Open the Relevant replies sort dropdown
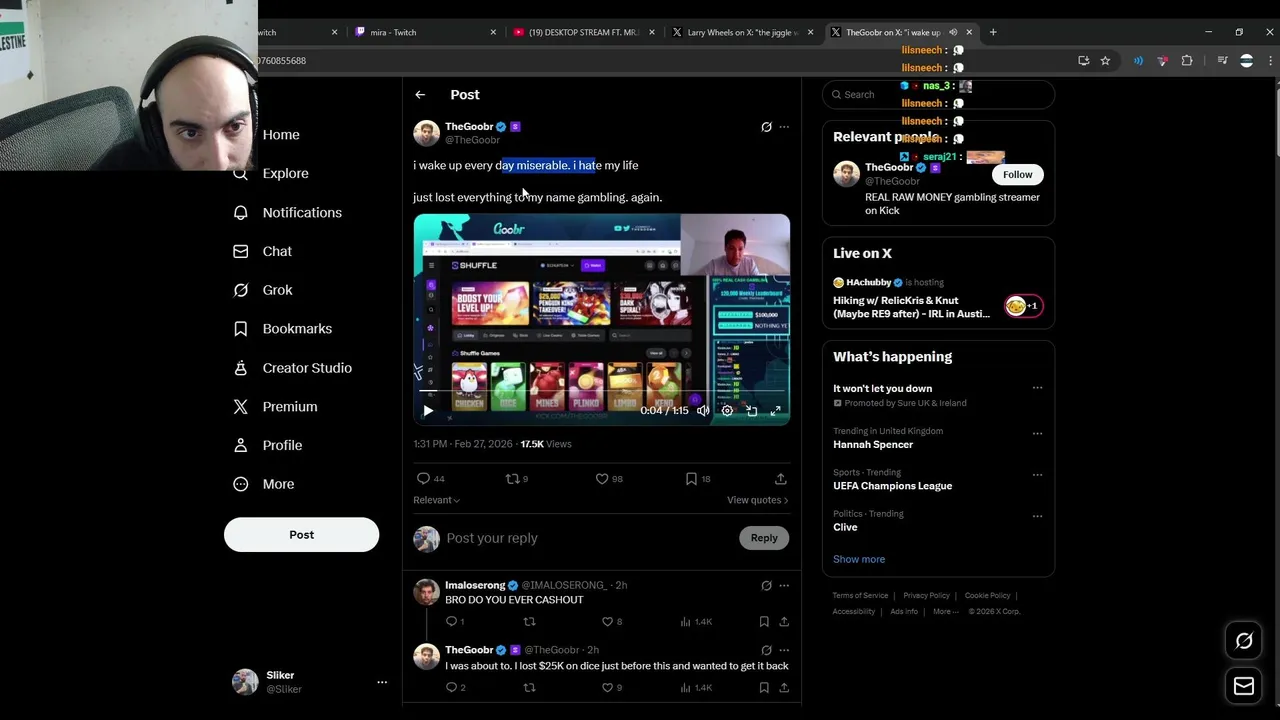This screenshot has width=1280, height=720. click(x=436, y=500)
